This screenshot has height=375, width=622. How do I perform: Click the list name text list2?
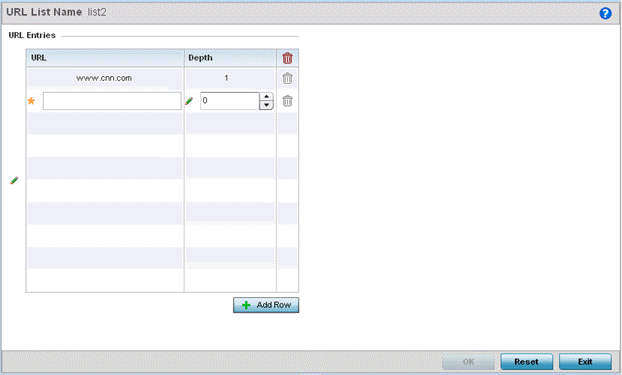(97, 12)
